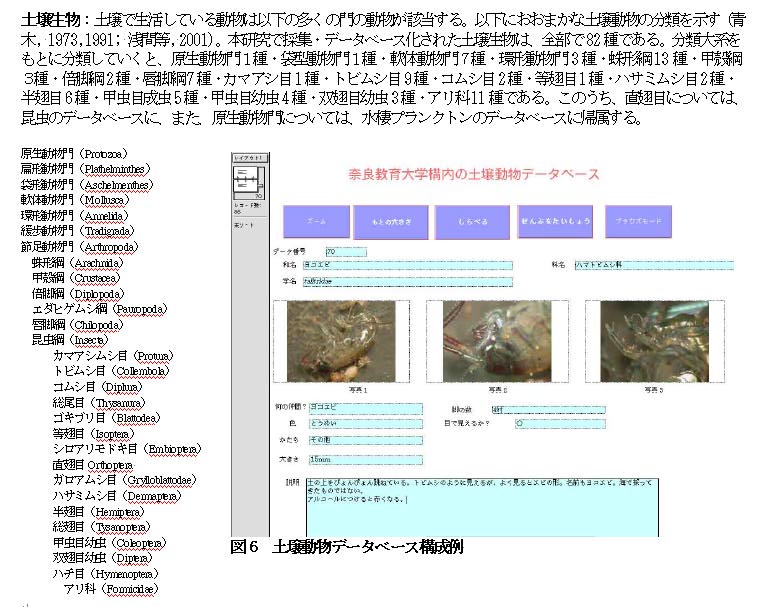Click the 大きさ field showing 15mm
The width and height of the screenshot is (773, 607).
tap(365, 460)
